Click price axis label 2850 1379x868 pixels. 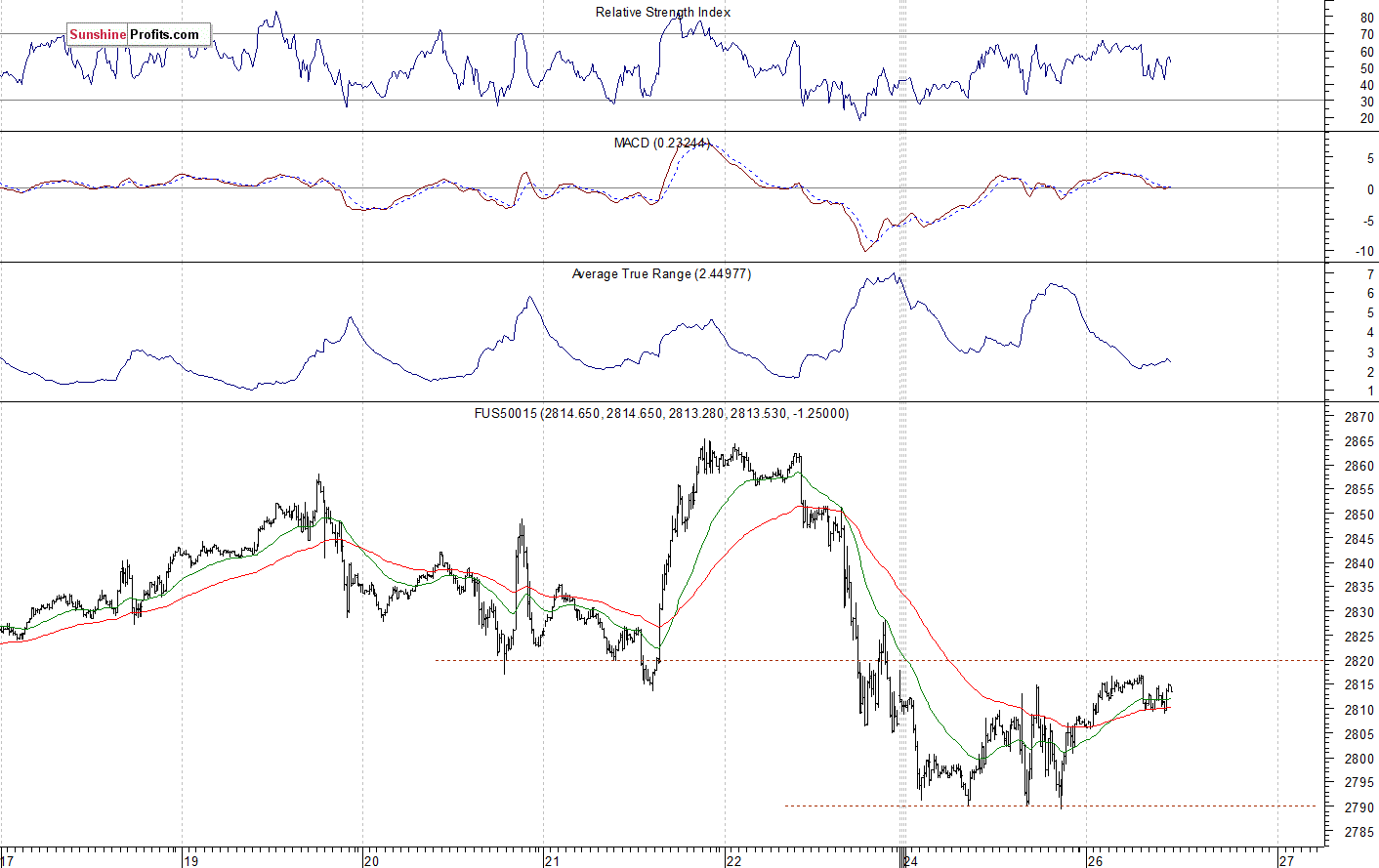coord(1359,515)
